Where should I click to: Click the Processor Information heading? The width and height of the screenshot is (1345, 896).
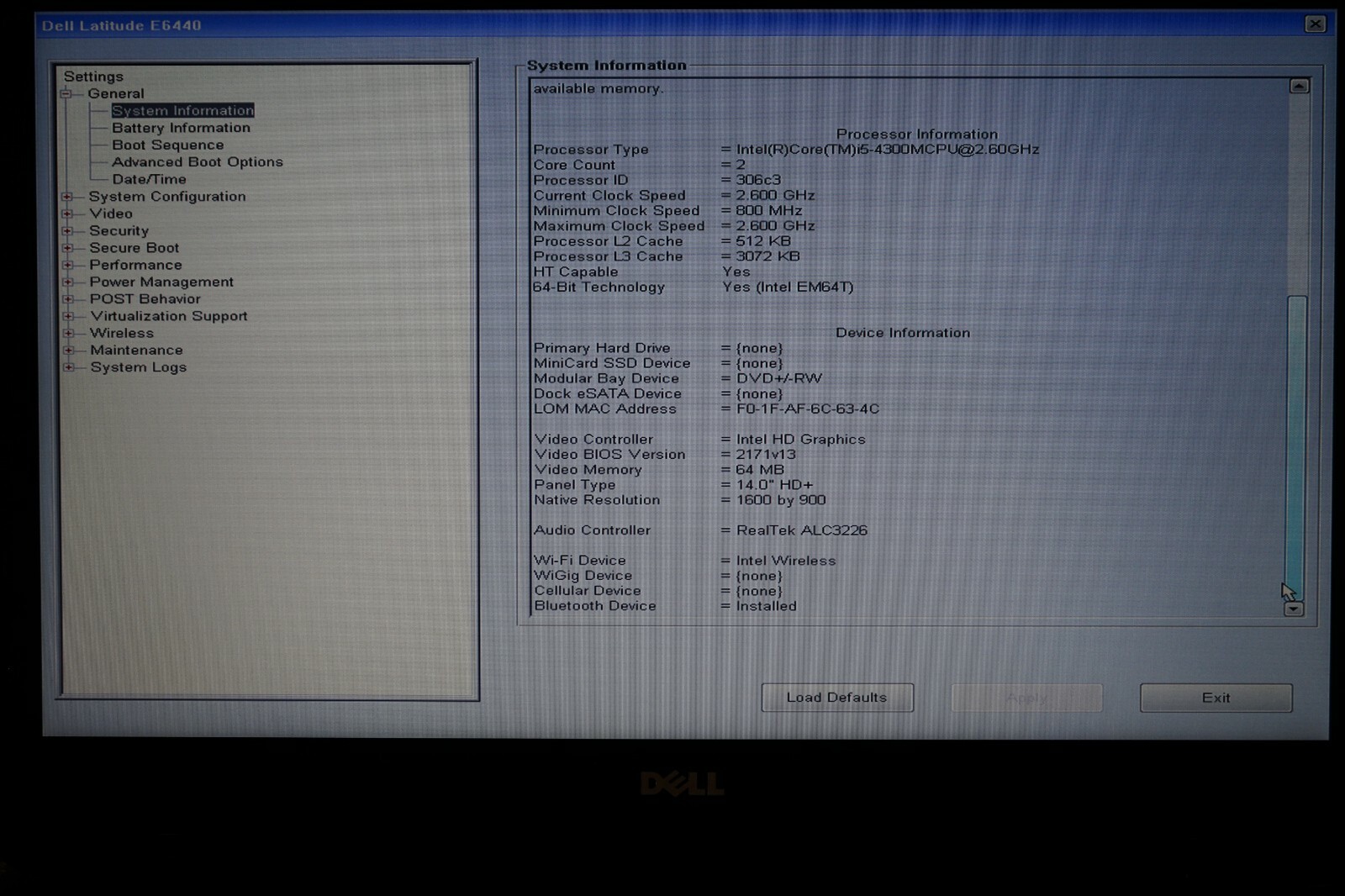[x=917, y=134]
